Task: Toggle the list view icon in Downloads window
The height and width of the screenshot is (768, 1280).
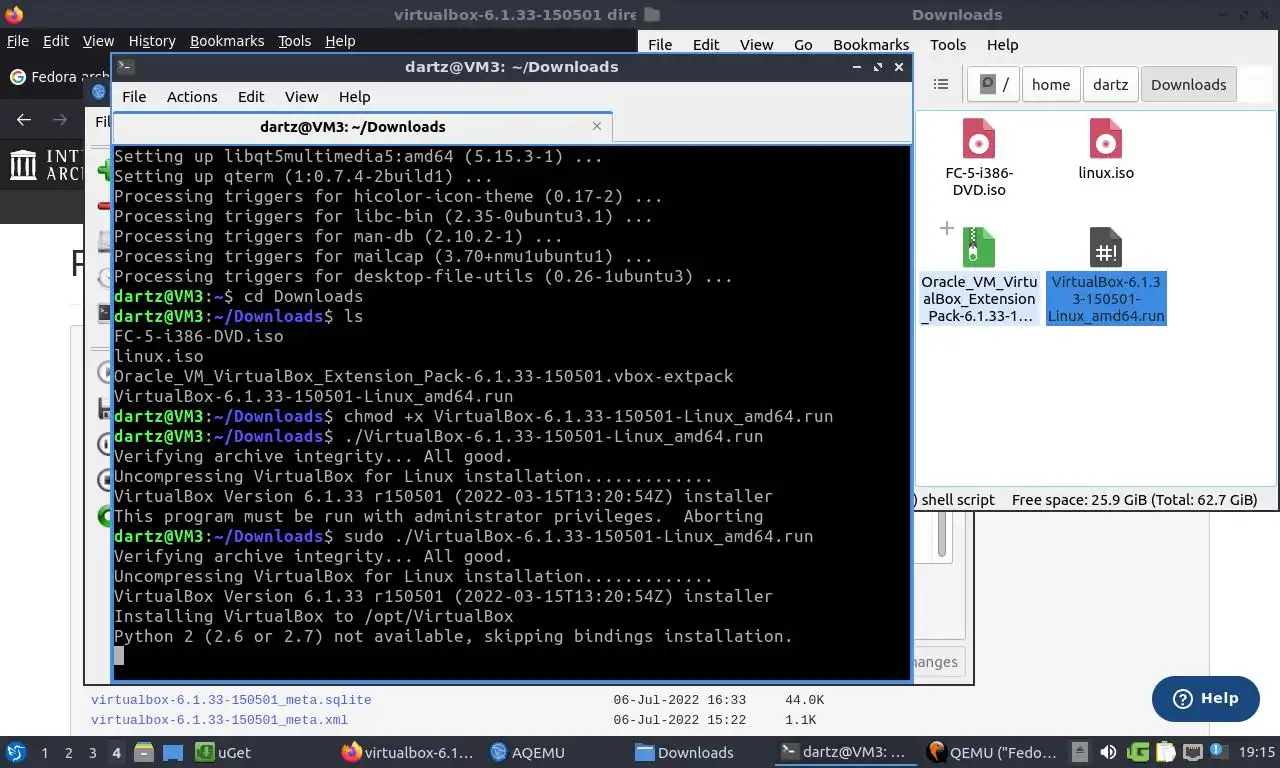Action: tap(940, 85)
